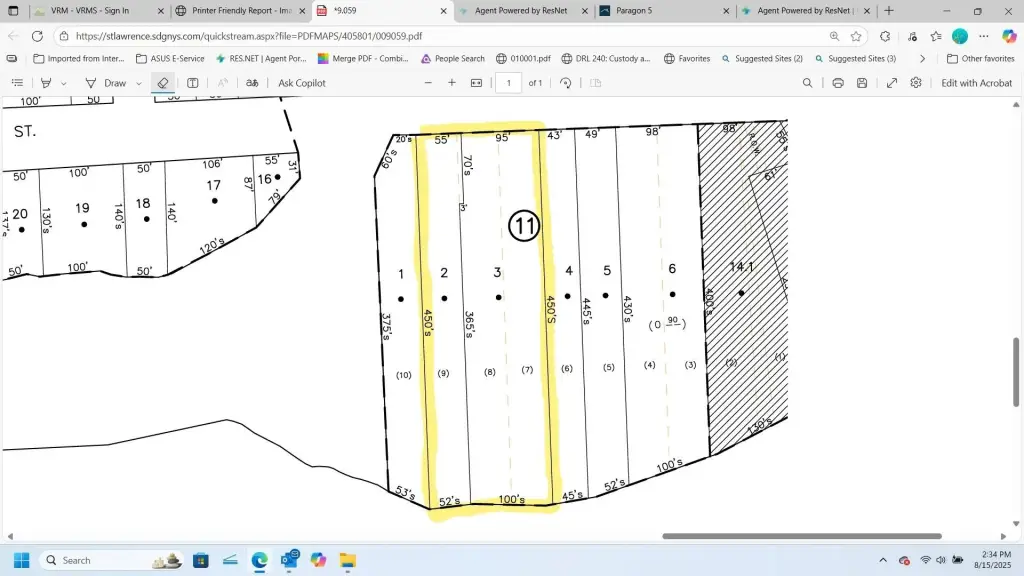1024x576 pixels.
Task: Toggle fit to width page view
Action: pyautogui.click(x=476, y=83)
